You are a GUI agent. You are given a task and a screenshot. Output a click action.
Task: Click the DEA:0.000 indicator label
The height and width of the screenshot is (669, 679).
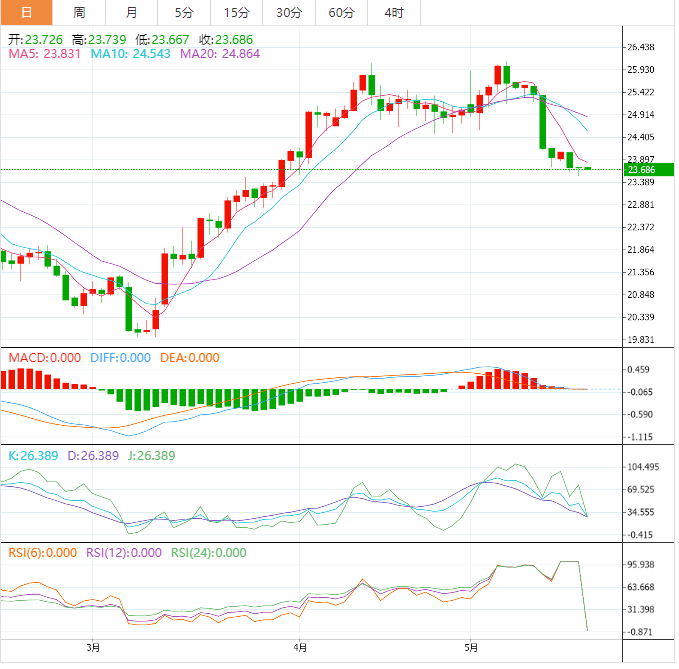pyautogui.click(x=190, y=358)
